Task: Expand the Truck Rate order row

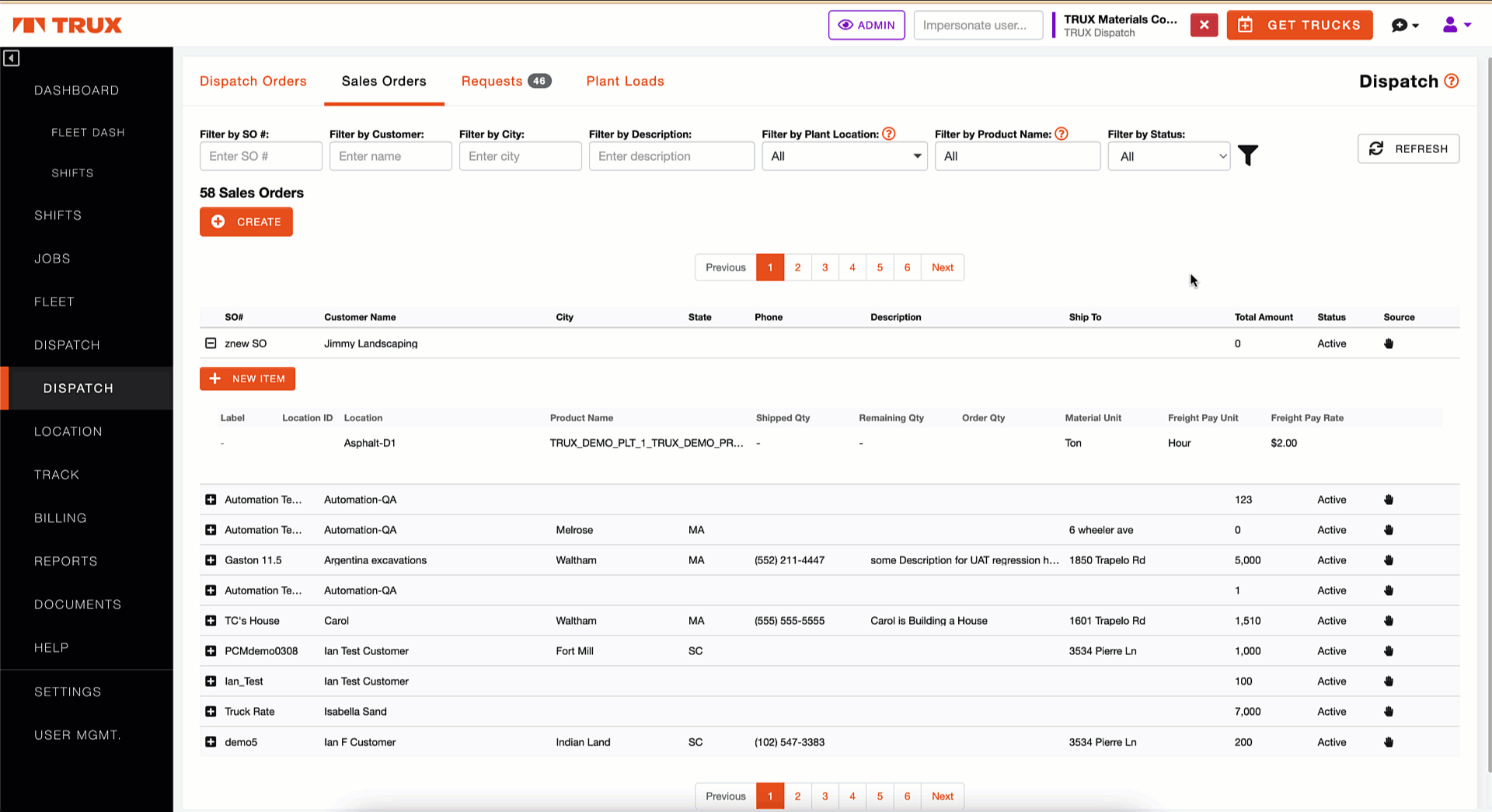Action: click(211, 712)
